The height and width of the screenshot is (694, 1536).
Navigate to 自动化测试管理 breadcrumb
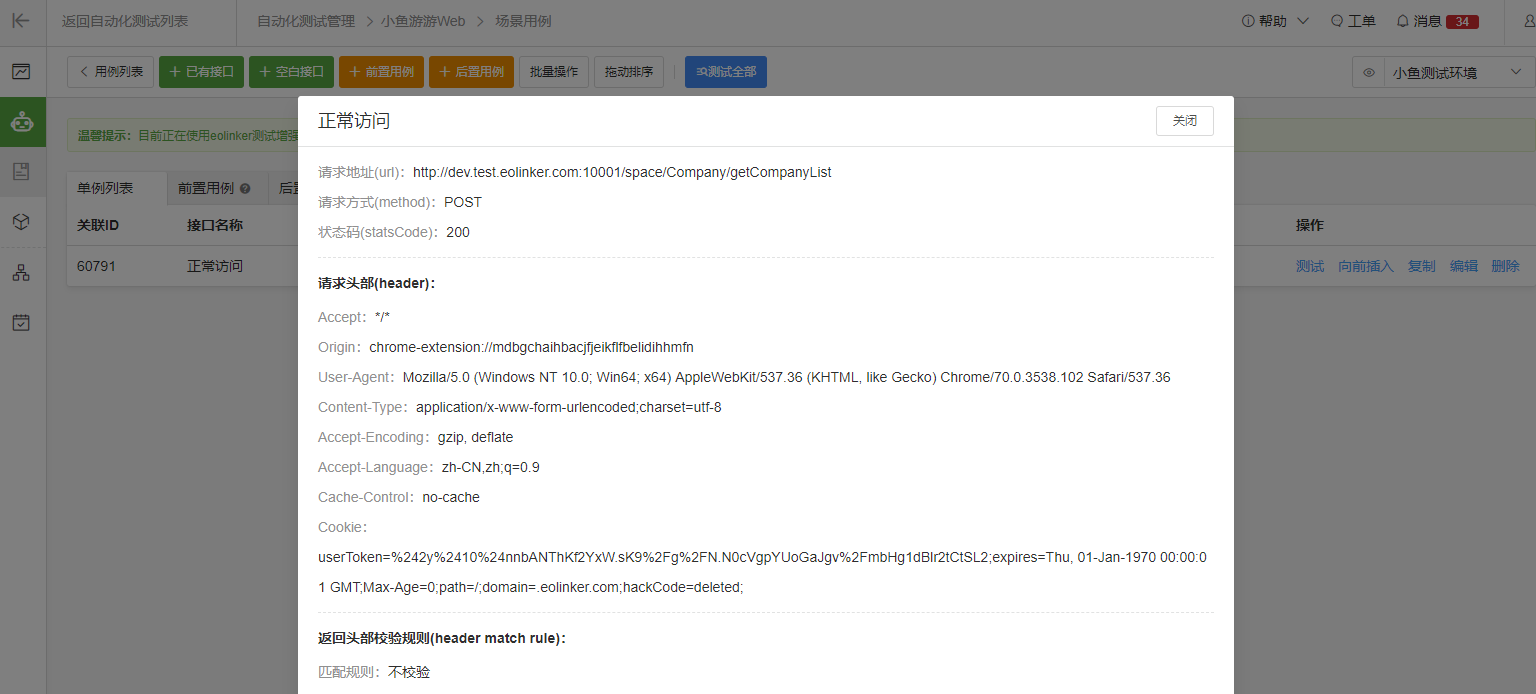tap(306, 21)
